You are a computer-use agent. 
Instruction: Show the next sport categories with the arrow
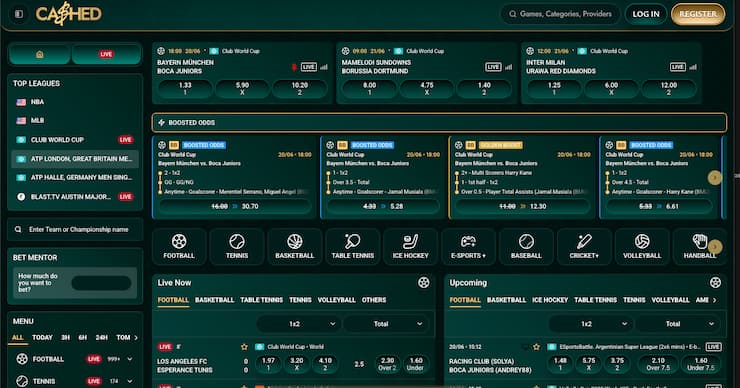[x=715, y=246]
